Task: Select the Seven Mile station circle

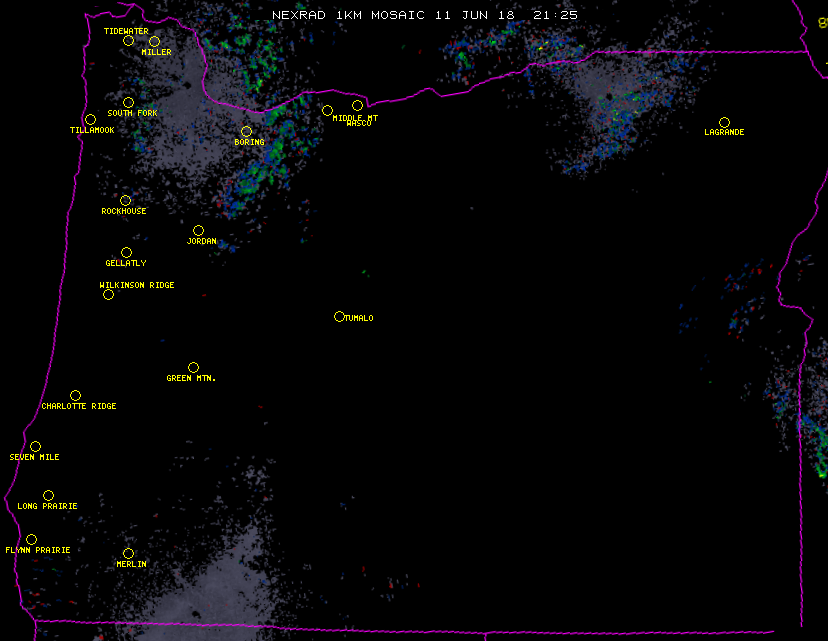Action: (x=35, y=447)
